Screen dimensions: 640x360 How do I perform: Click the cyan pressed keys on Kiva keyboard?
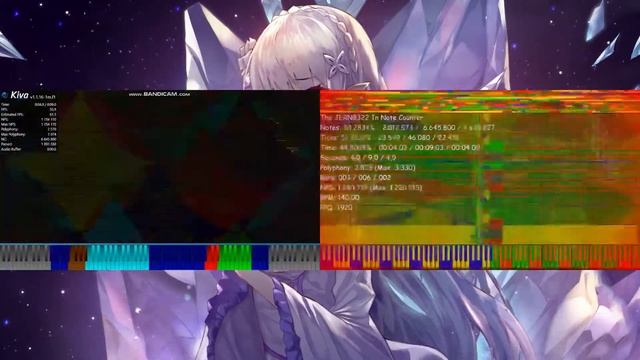(x=118, y=257)
